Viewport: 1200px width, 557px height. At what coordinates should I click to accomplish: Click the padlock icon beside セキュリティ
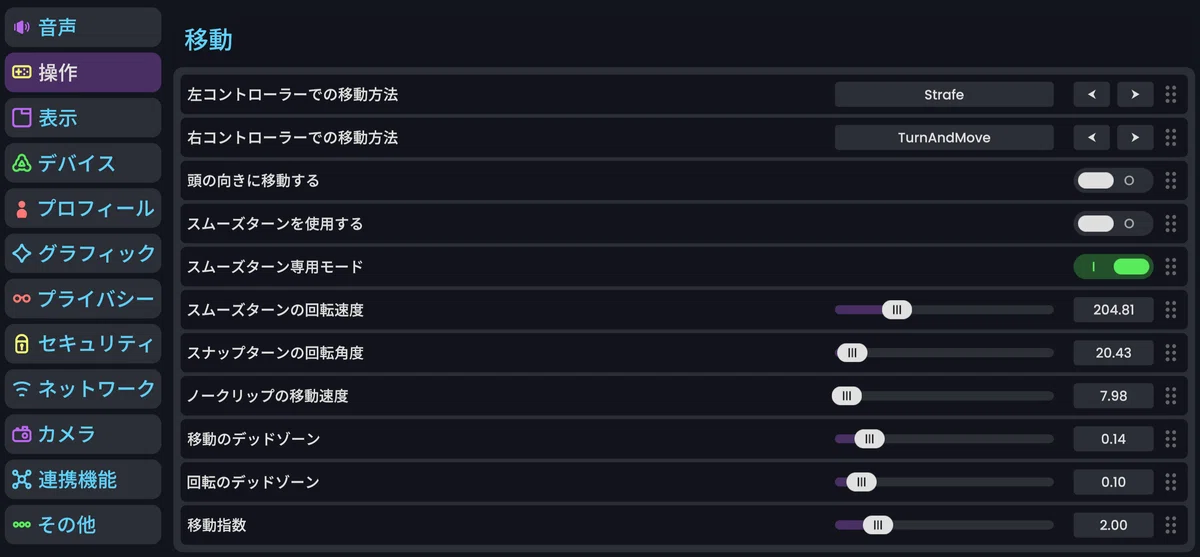tap(21, 344)
